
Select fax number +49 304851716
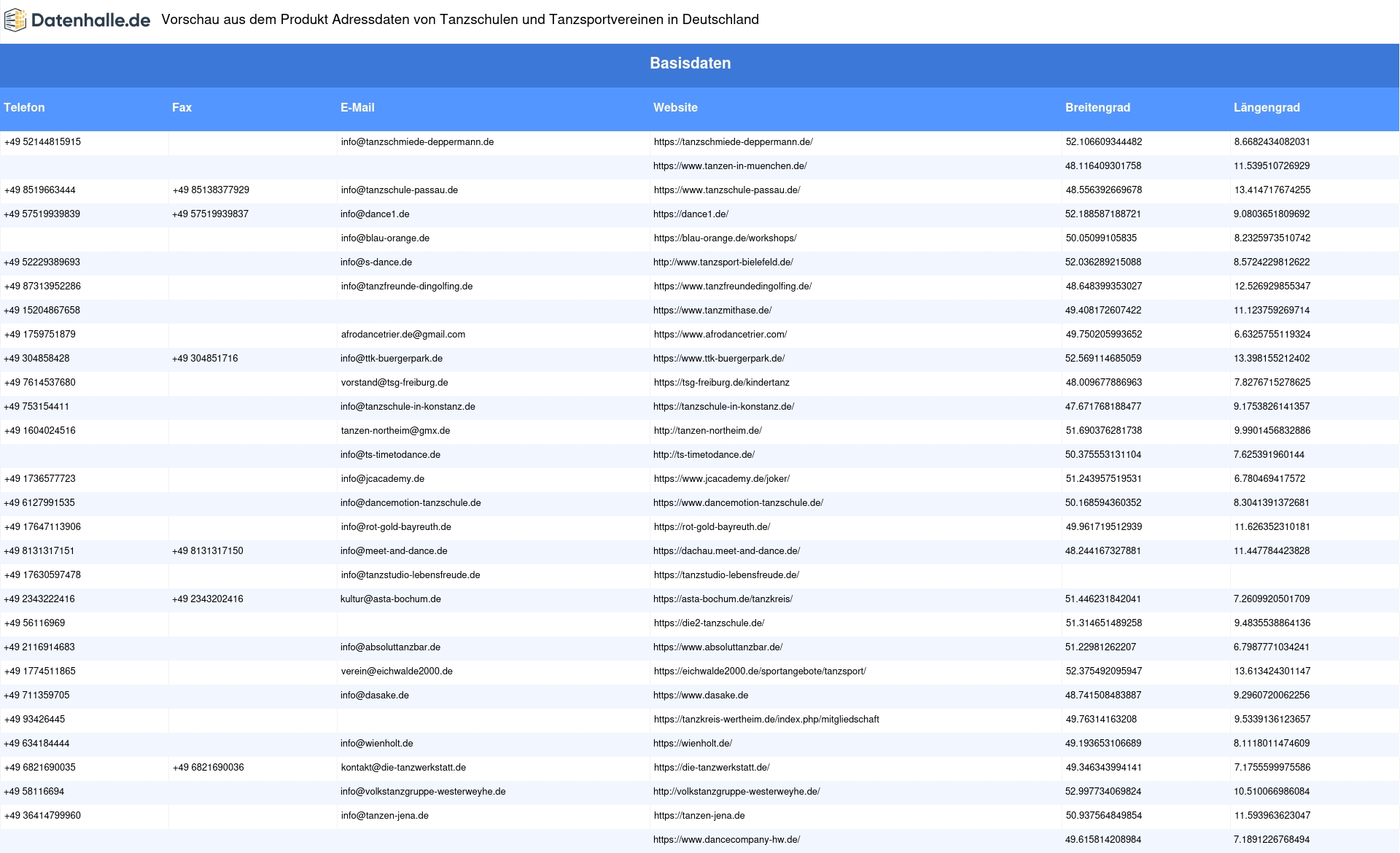tap(205, 359)
